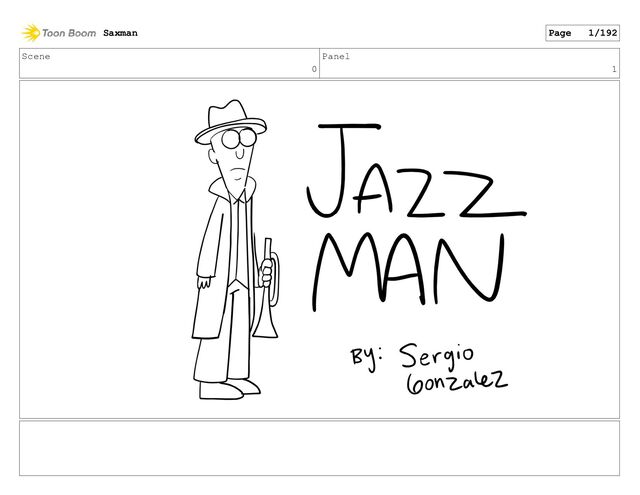Select the panel number 1
This screenshot has width=640, height=495.
tap(614, 69)
